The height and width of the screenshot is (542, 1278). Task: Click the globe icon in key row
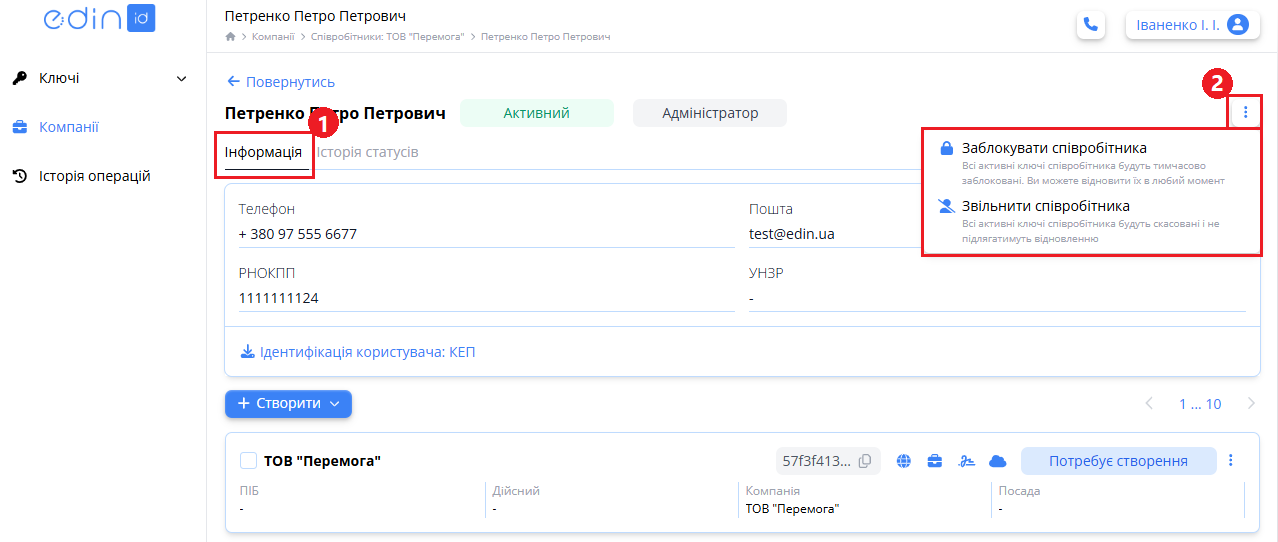[904, 461]
